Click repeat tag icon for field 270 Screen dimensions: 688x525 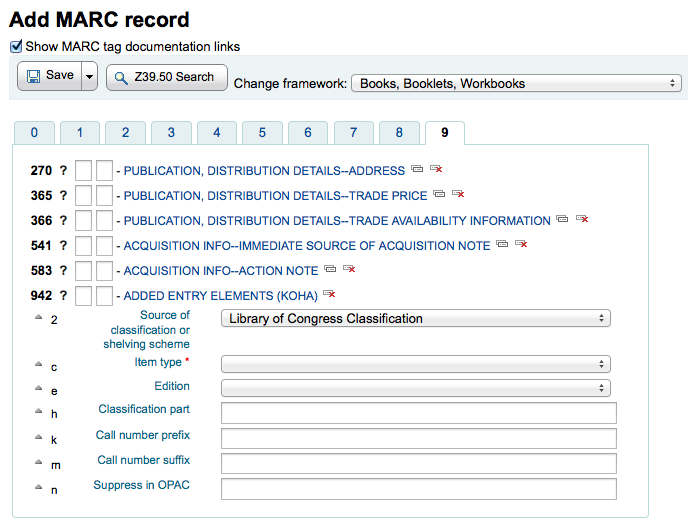pyautogui.click(x=416, y=170)
